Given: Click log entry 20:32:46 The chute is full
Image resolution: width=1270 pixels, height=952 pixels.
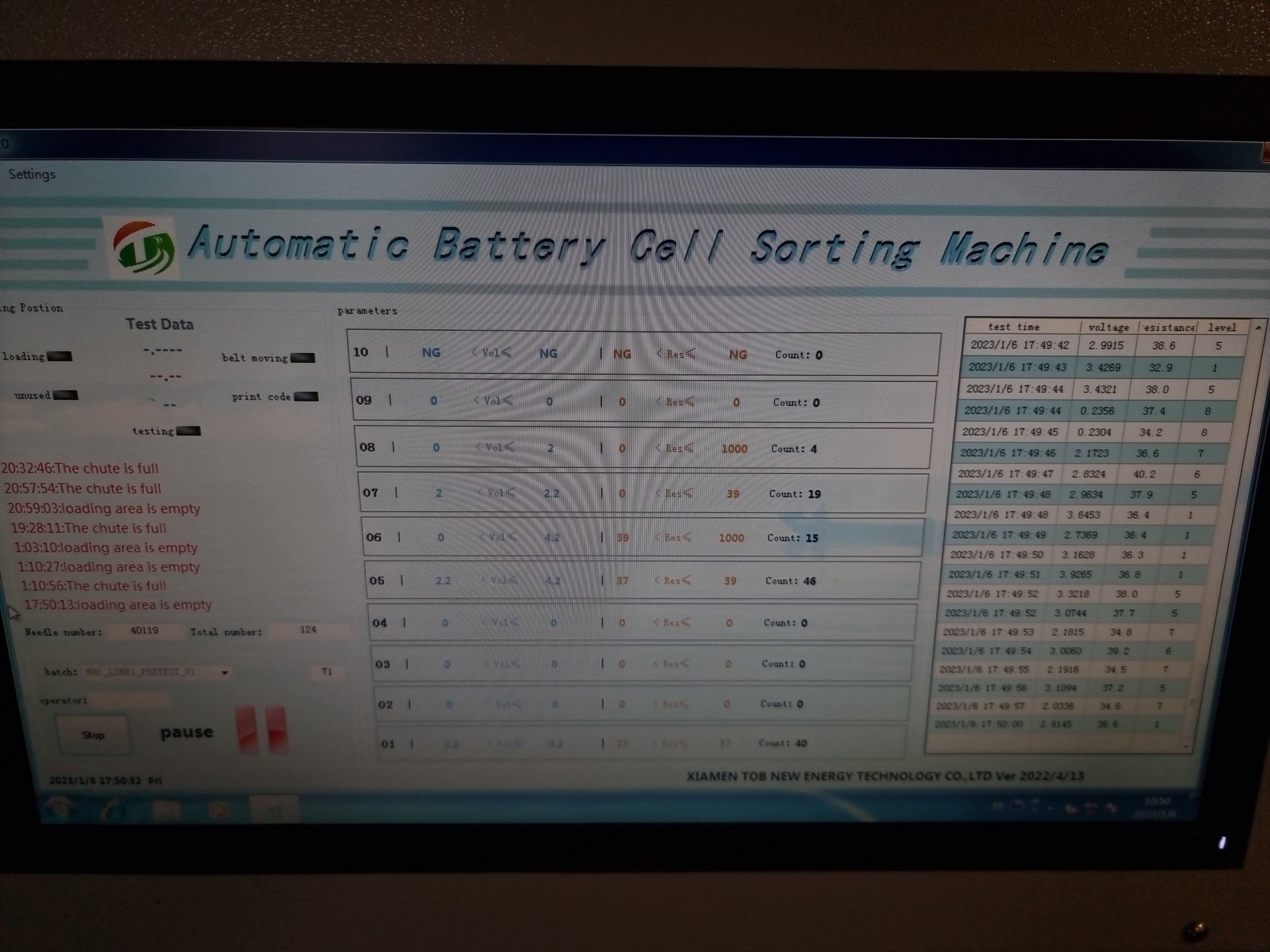Looking at the screenshot, I should click(x=79, y=468).
